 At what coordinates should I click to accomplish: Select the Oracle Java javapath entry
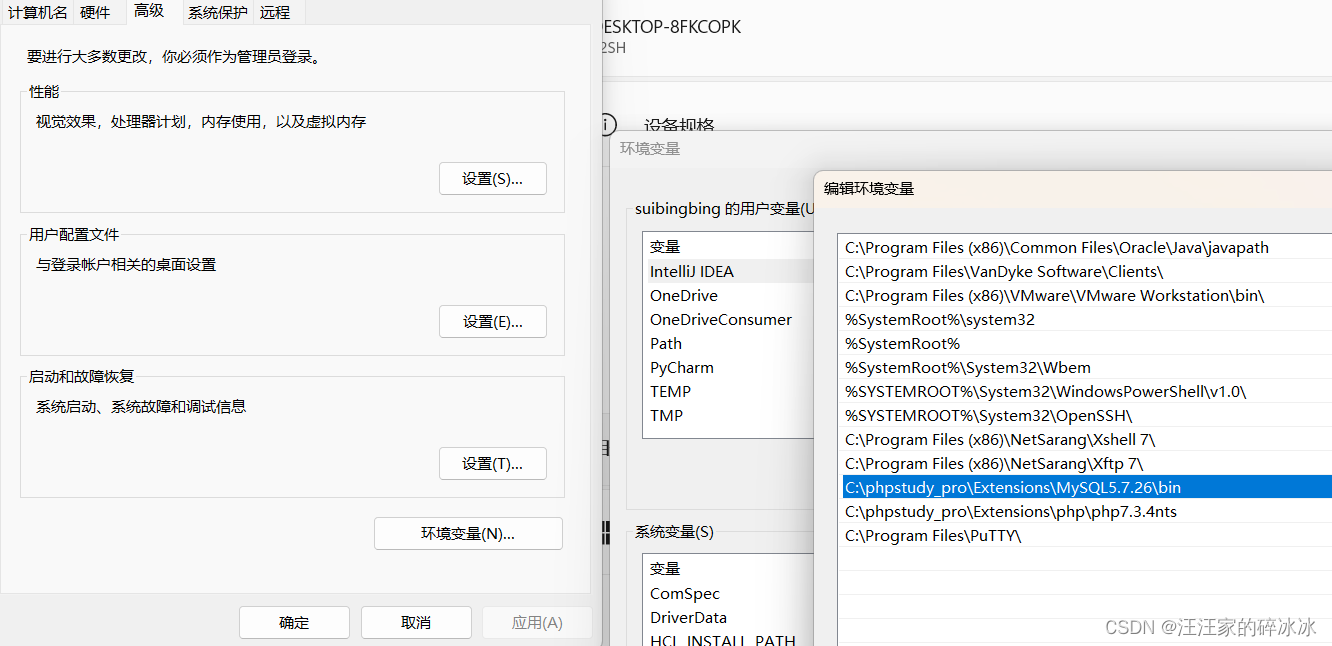click(x=1085, y=247)
